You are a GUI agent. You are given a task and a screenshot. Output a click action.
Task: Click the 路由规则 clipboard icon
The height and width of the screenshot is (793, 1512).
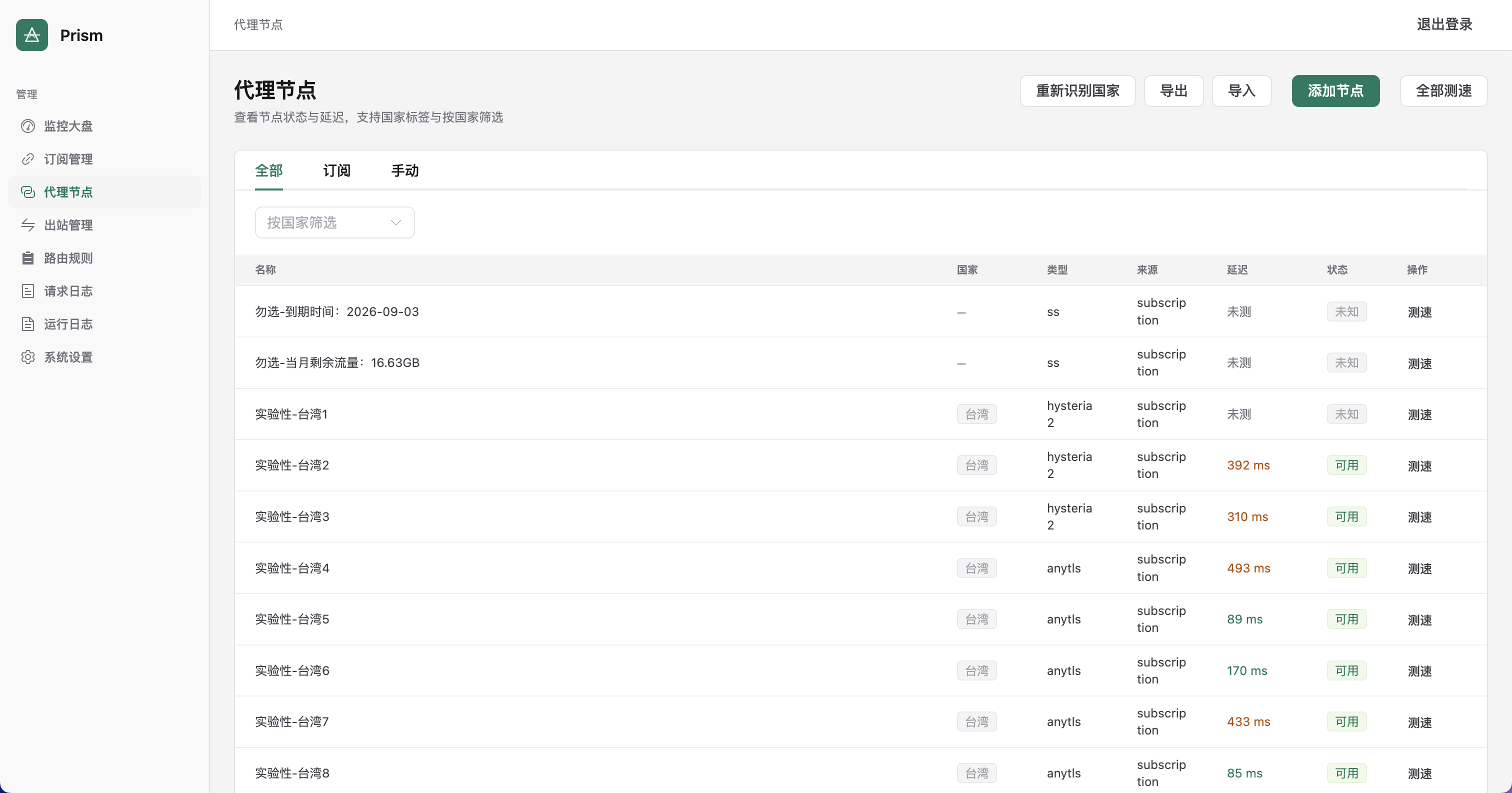tap(27, 258)
